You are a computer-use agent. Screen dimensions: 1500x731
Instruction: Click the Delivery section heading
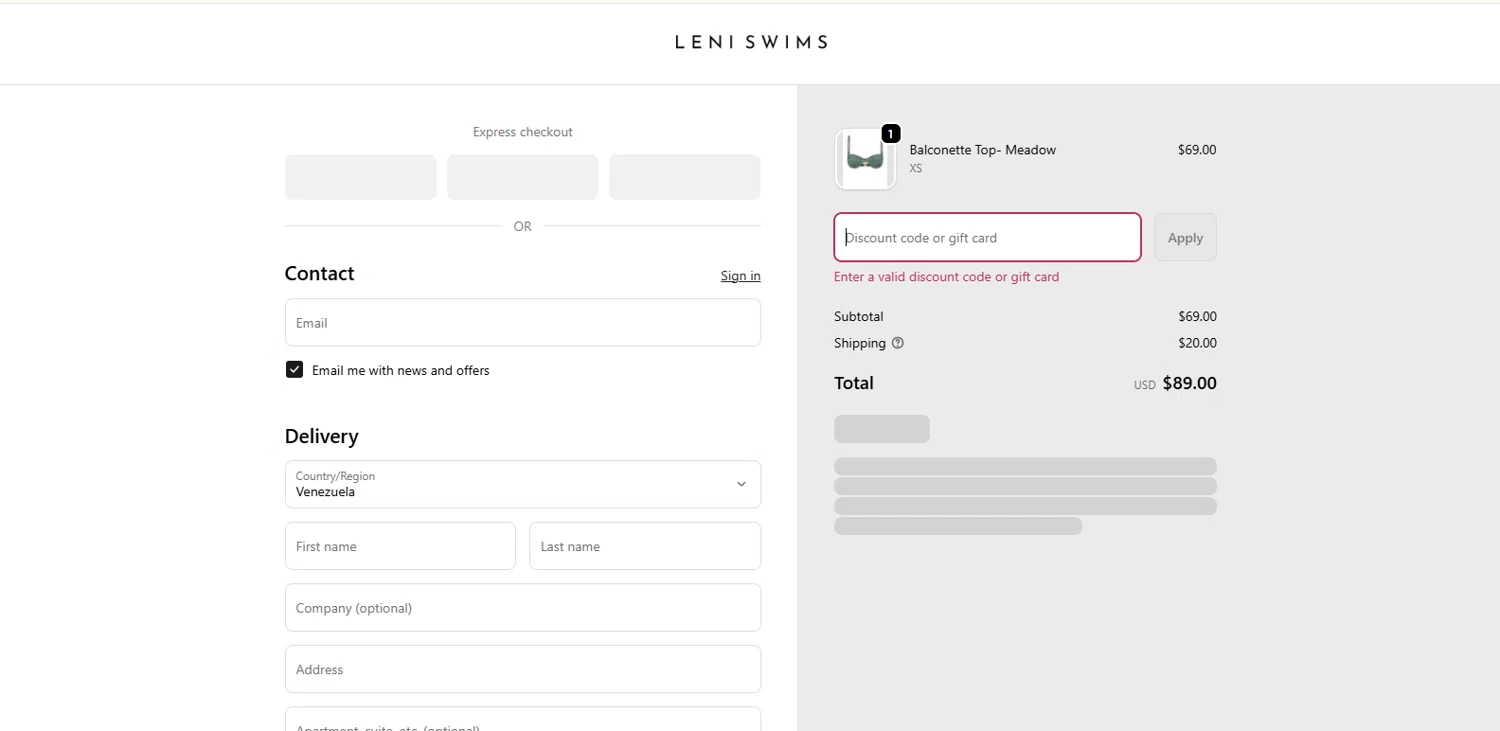point(321,436)
